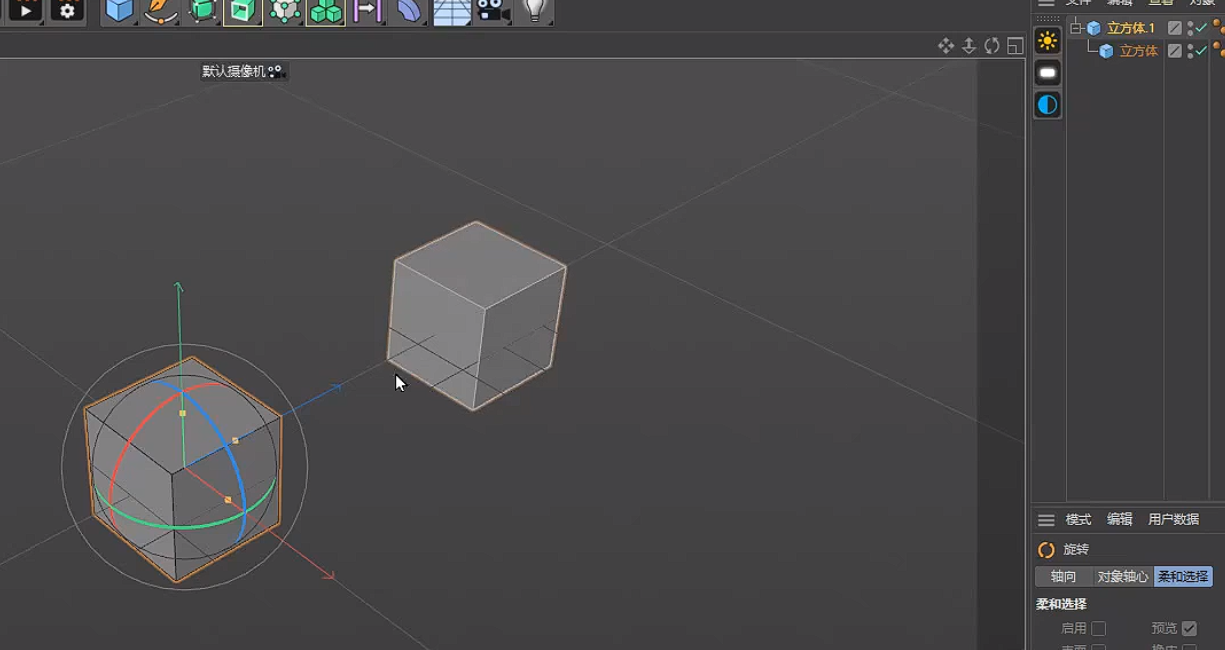The width and height of the screenshot is (1225, 650).
Task: Uncheck the 预览 preview checkbox
Action: 1189,628
